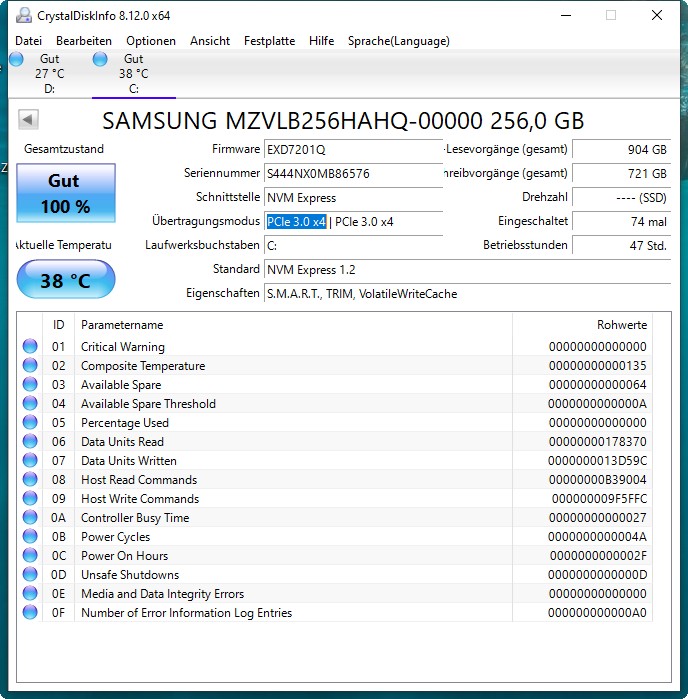Click status orb of Controller Busy Time row
Screen dimensions: 688x699
(30, 517)
